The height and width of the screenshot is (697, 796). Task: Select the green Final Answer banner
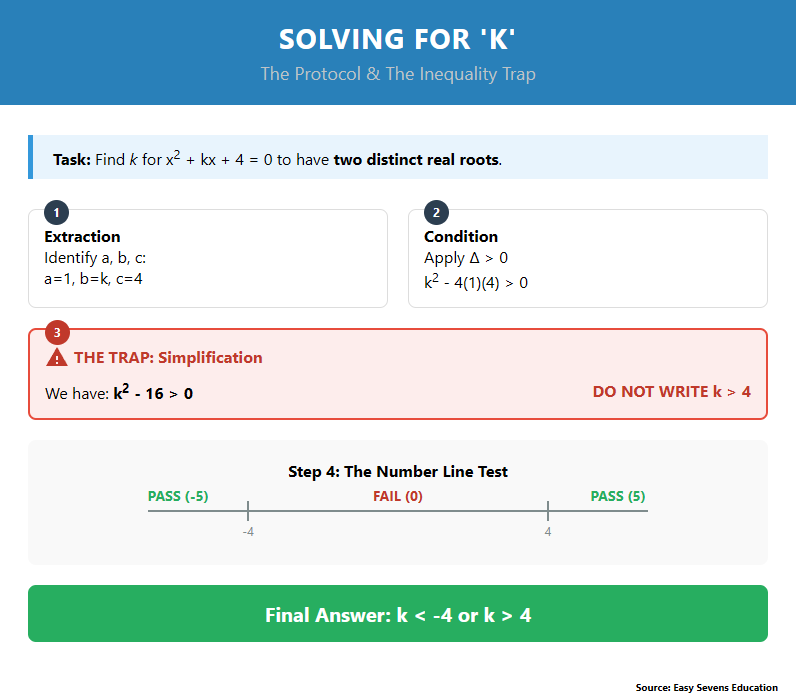click(x=398, y=614)
